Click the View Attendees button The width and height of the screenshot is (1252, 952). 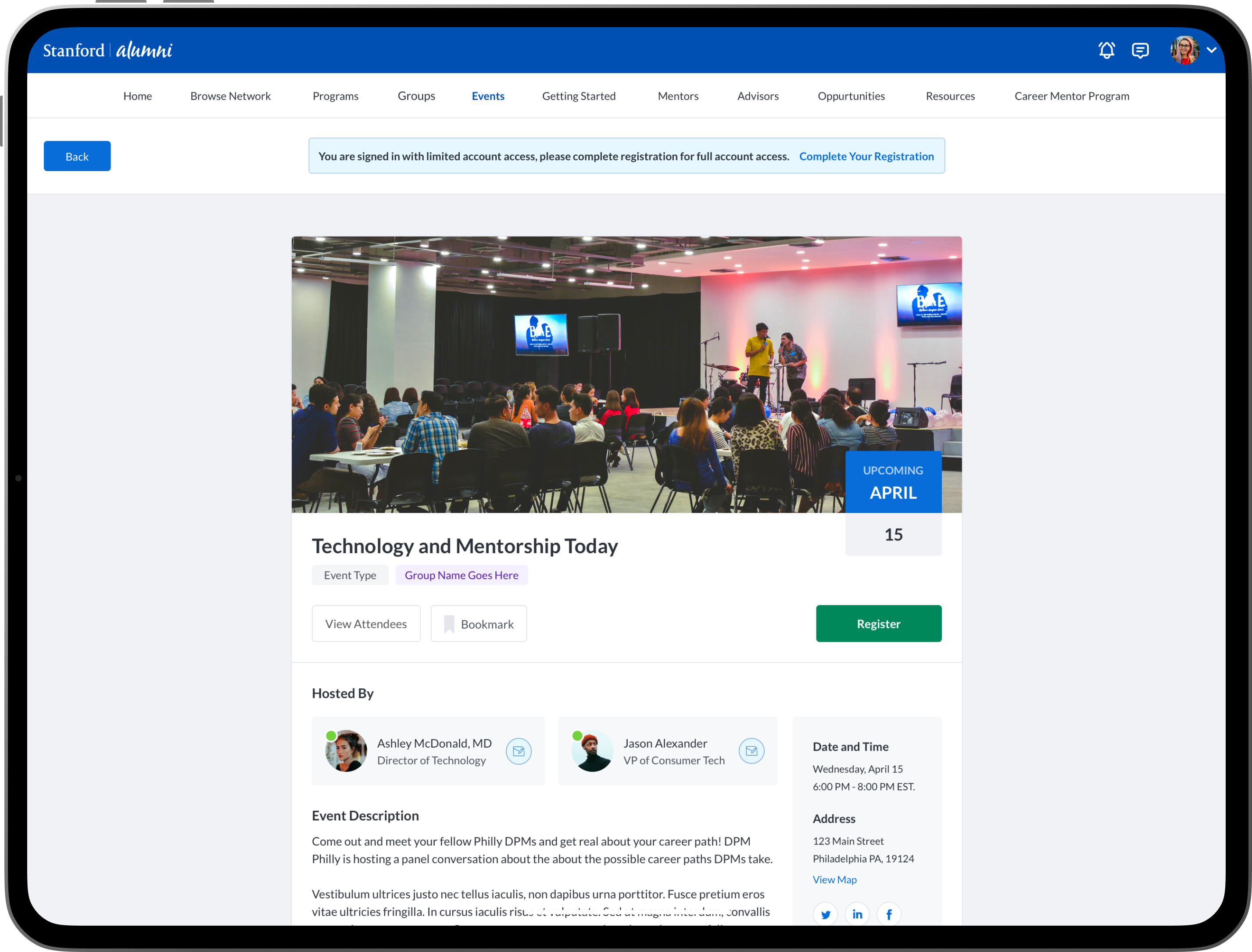click(366, 624)
